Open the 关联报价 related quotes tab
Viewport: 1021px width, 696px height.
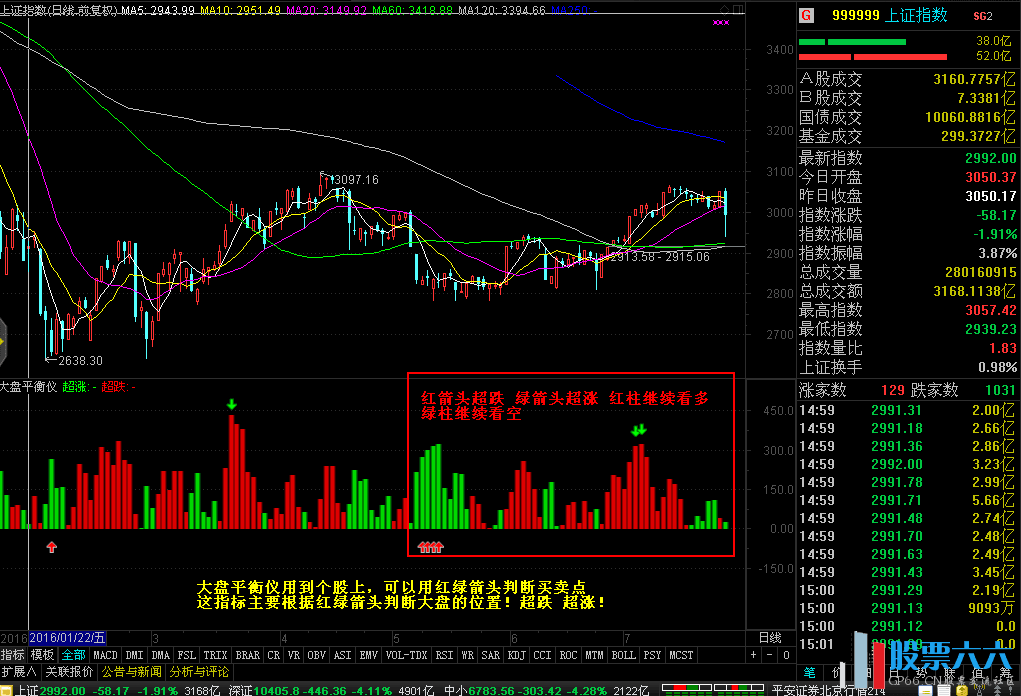70,672
